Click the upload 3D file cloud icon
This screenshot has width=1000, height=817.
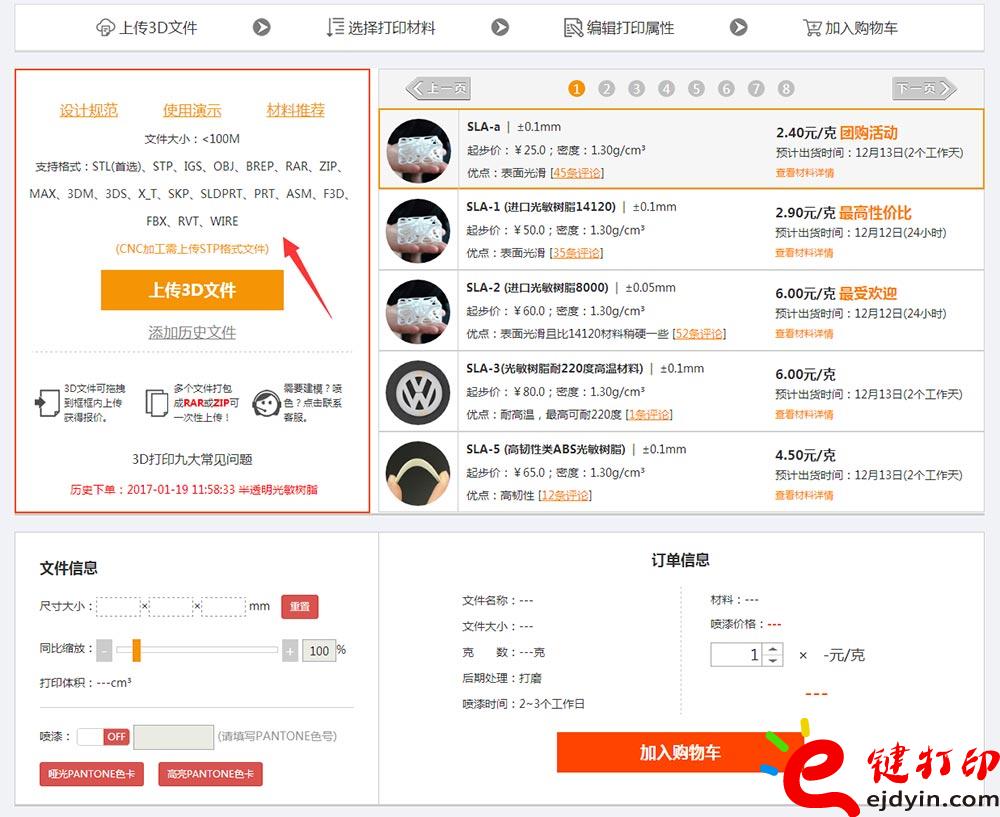pos(105,27)
